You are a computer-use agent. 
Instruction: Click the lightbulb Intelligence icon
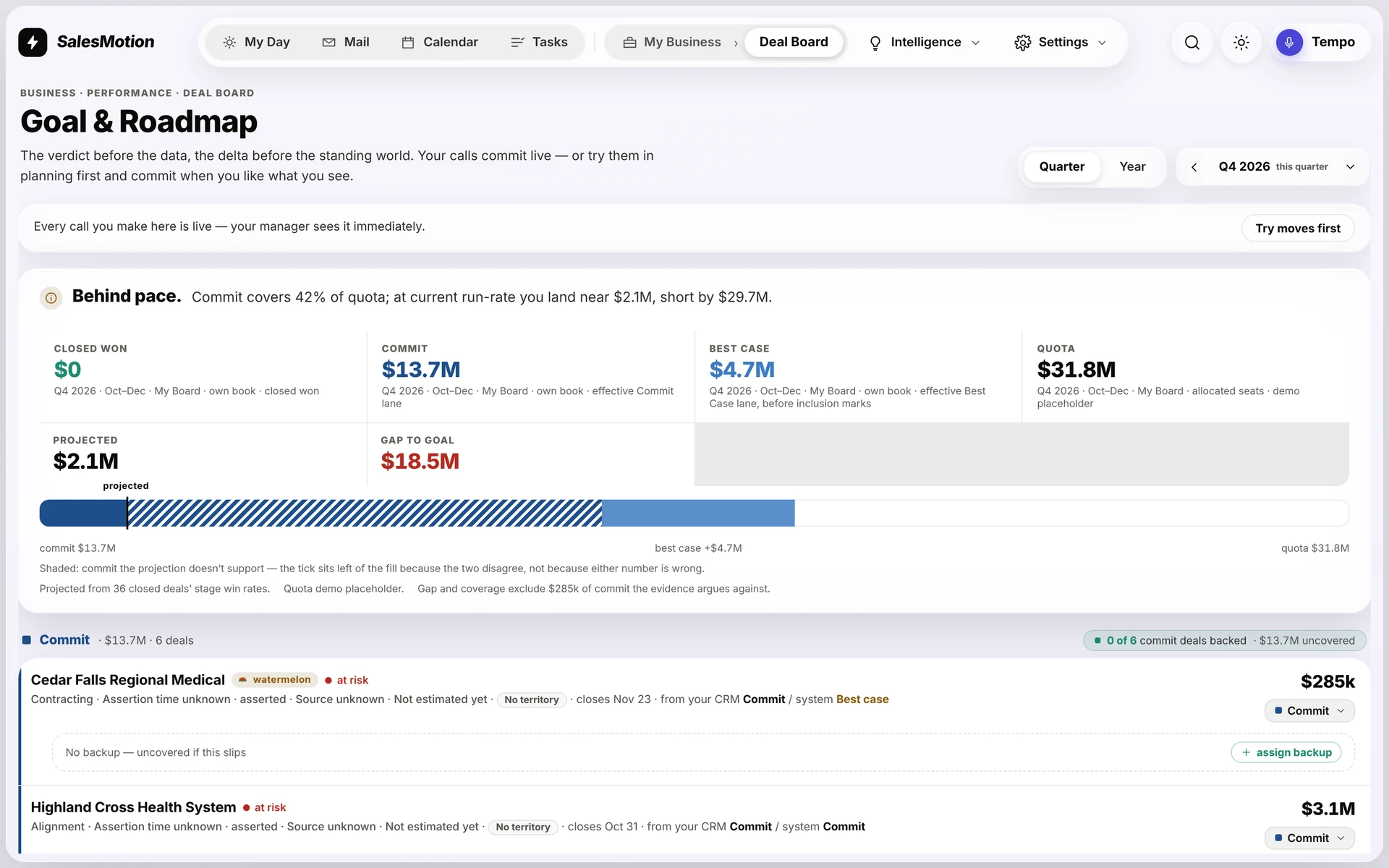click(875, 43)
